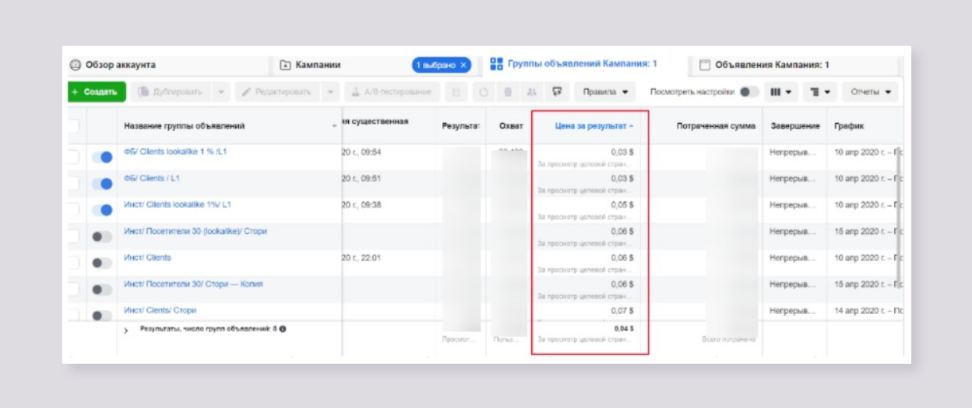Expand the dropdown arrow next to Дублировать
972x408 pixels.
click(x=221, y=92)
